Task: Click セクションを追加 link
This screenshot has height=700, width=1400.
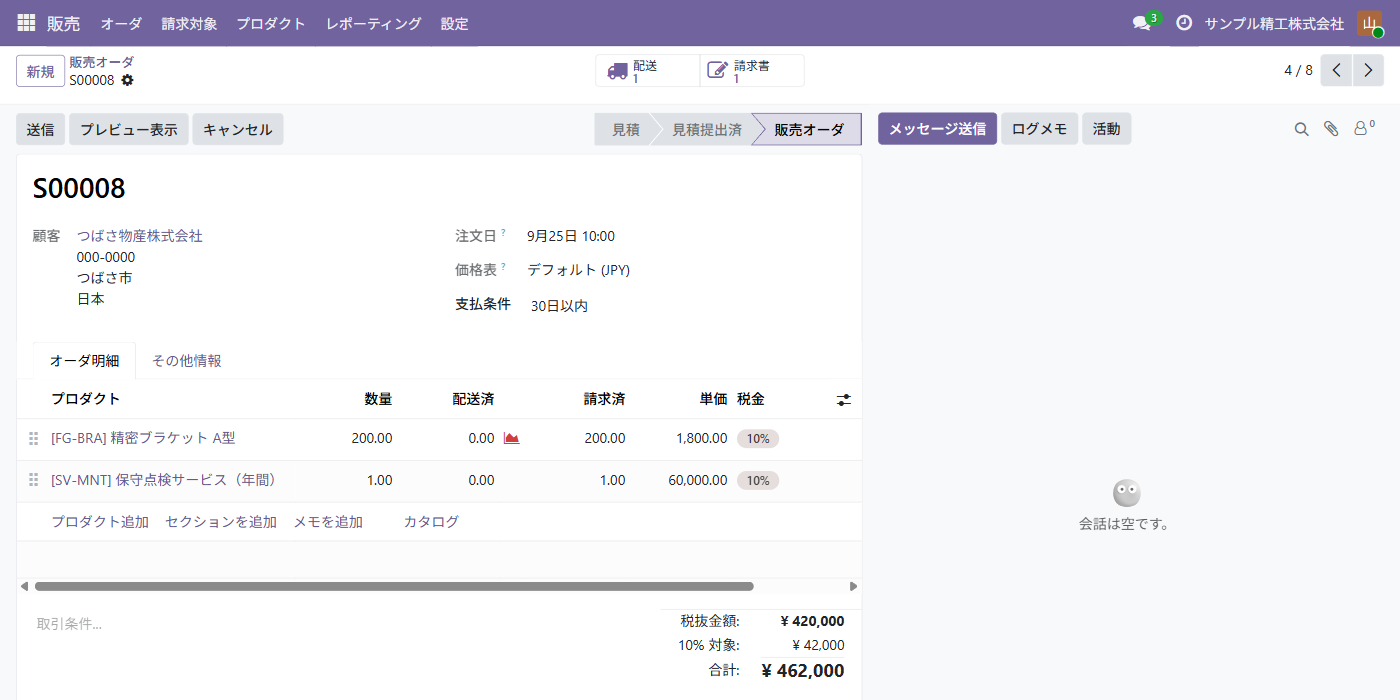Action: 221,522
